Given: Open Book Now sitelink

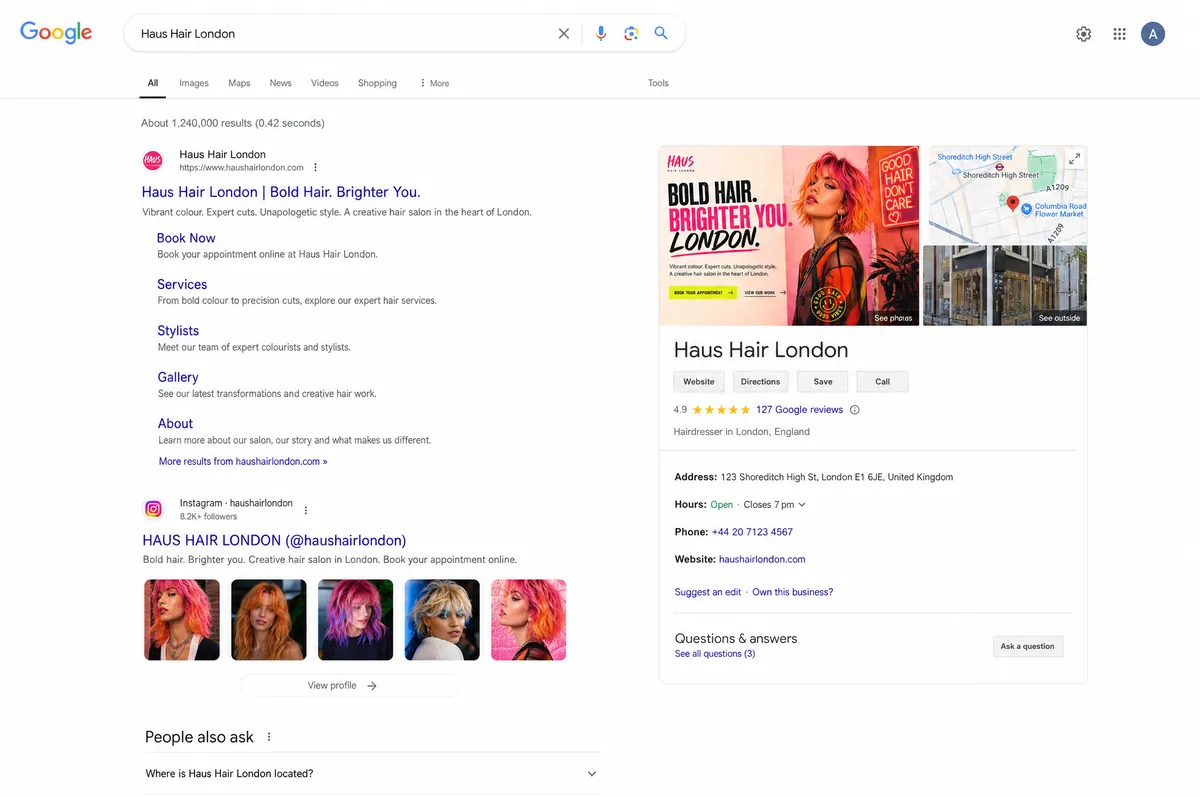Looking at the screenshot, I should click(186, 238).
